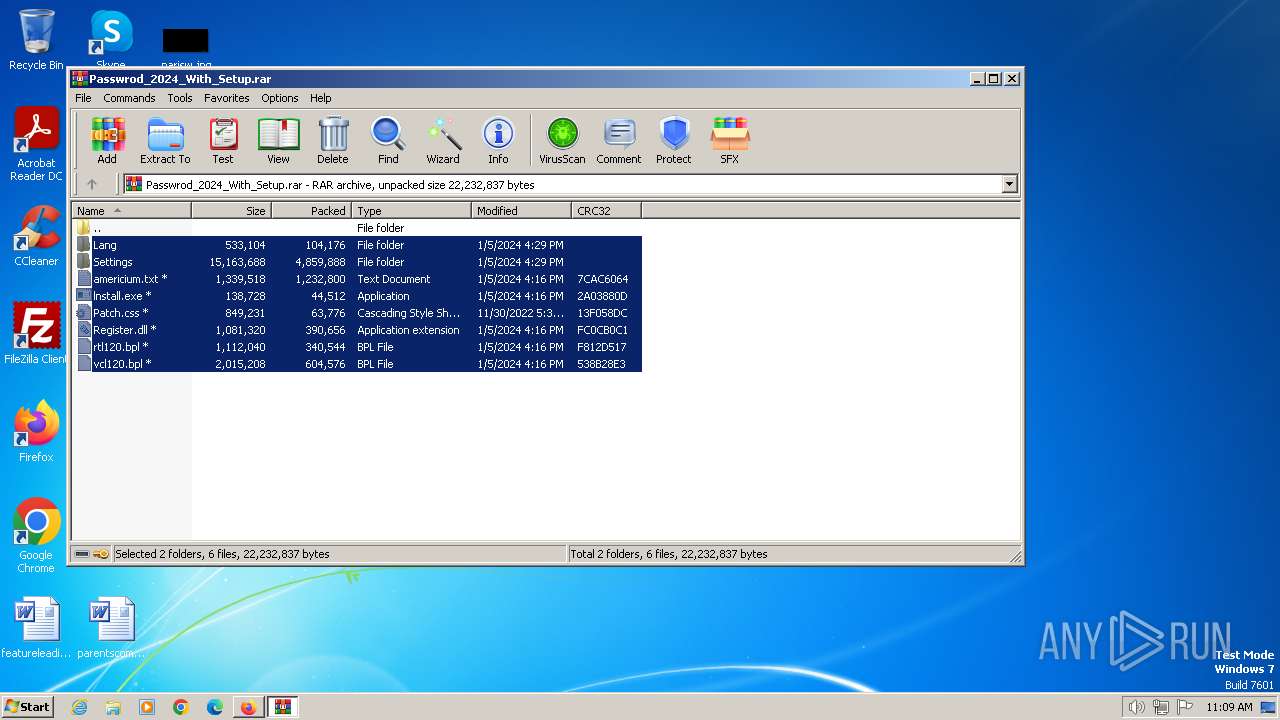Sort by the Name column header
Screen dimensions: 1280x720
131,211
